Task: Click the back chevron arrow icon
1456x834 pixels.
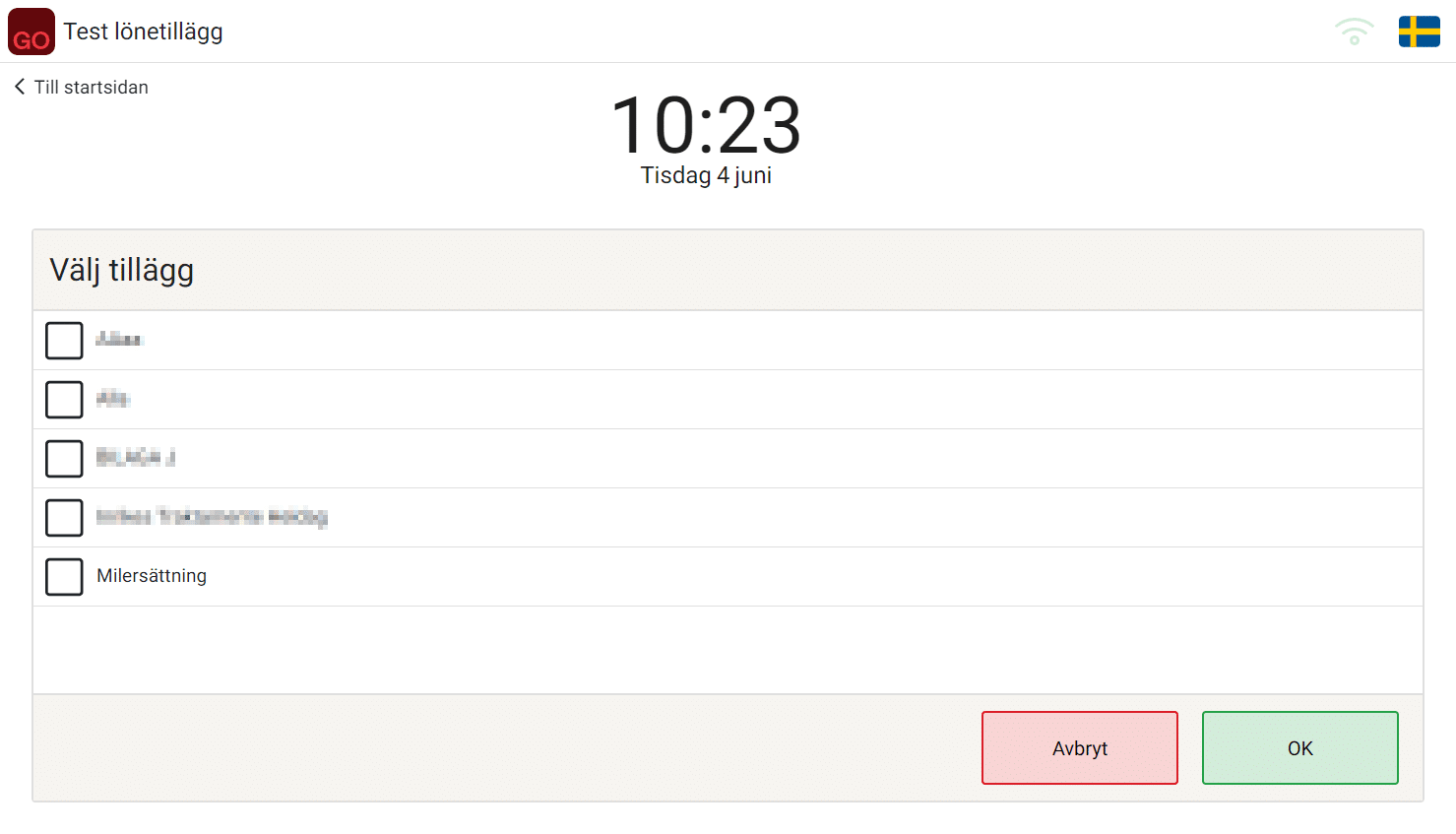Action: coord(20,87)
